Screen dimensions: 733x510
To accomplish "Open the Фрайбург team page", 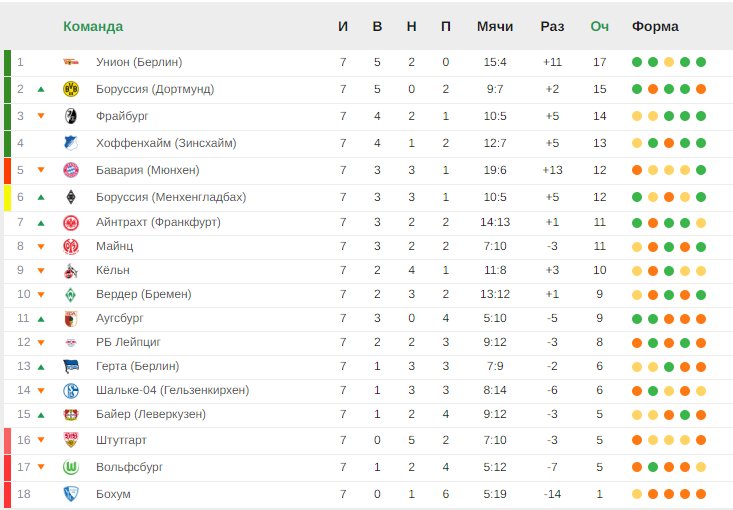I will (x=121, y=116).
